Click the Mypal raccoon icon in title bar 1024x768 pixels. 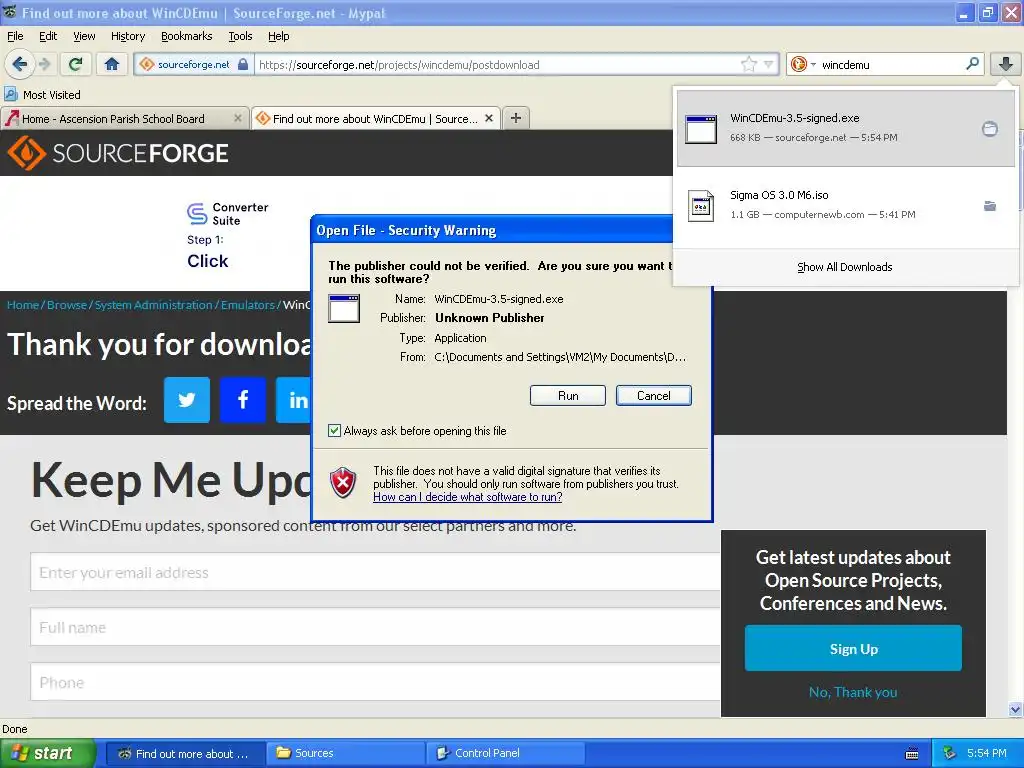[10, 12]
